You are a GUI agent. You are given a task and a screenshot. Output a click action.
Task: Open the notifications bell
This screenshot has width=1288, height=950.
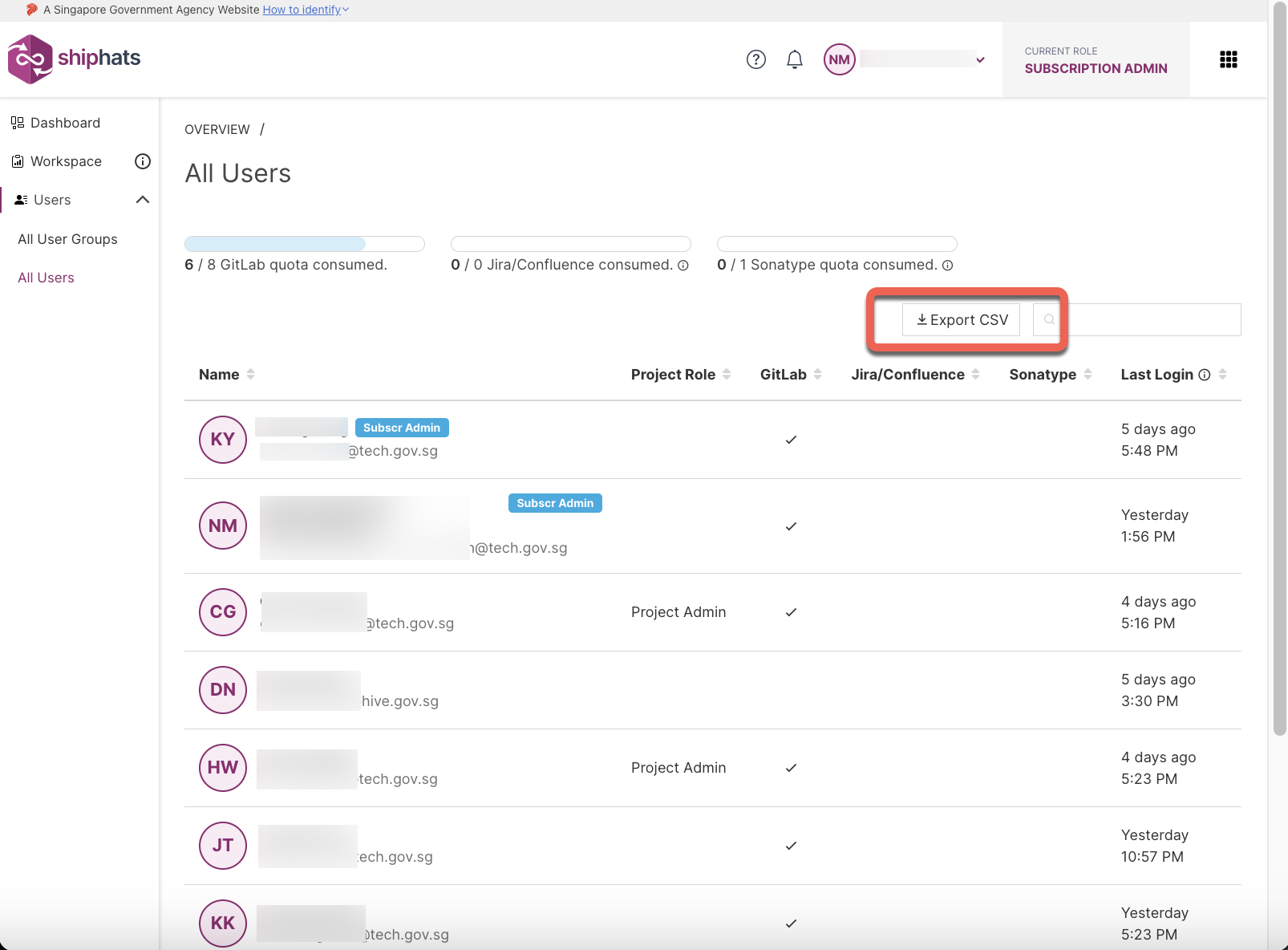click(794, 59)
